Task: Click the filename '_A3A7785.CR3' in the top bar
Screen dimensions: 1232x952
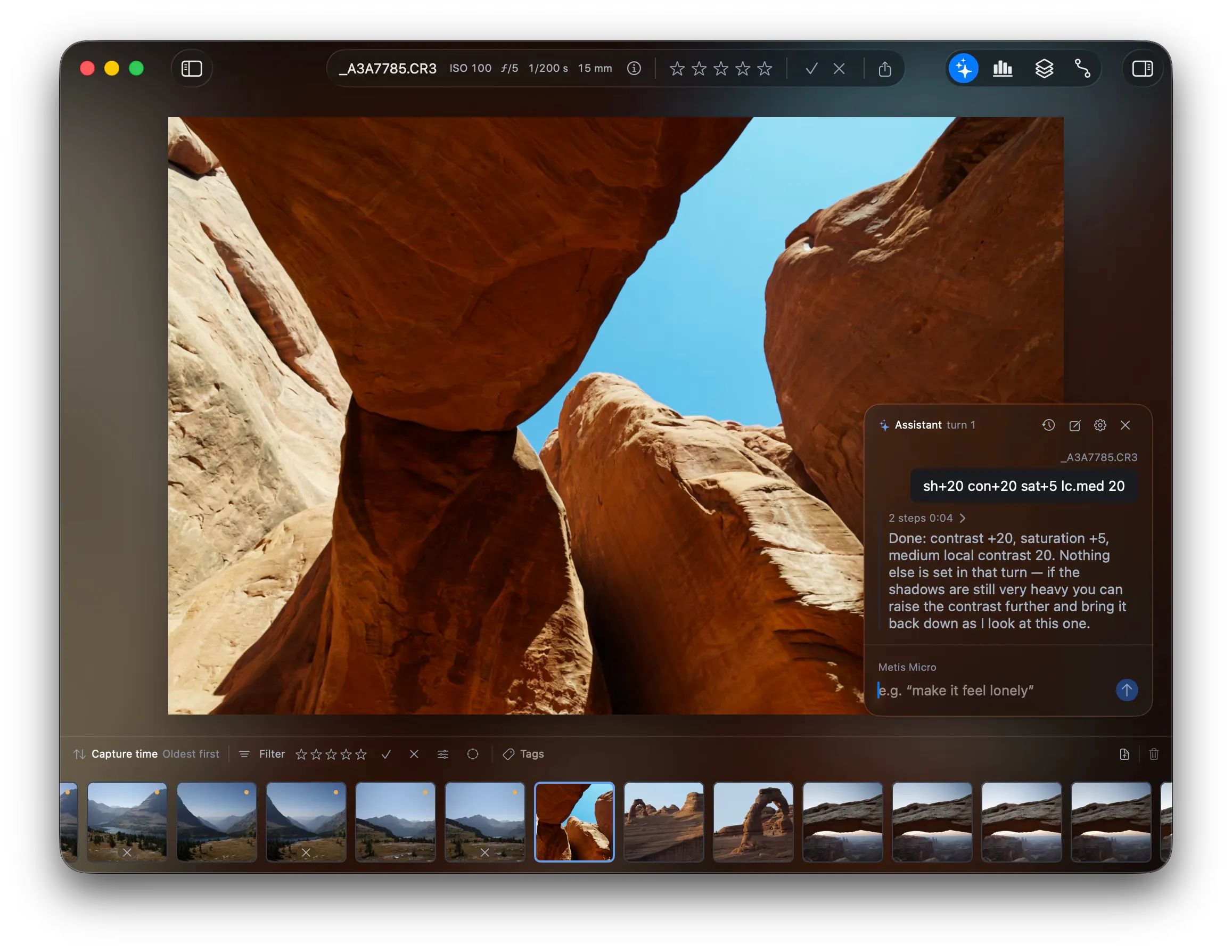Action: 388,69
